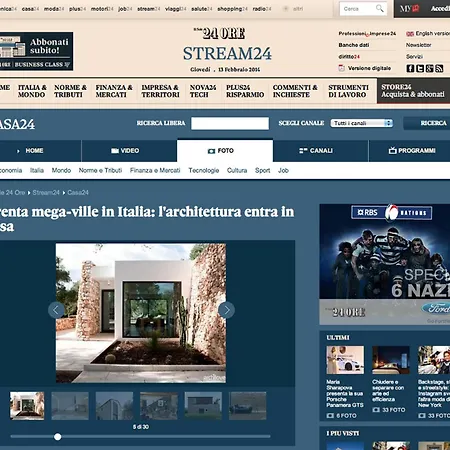450x450 pixels.
Task: Show previous photo with left arrow
Action: tap(56, 310)
